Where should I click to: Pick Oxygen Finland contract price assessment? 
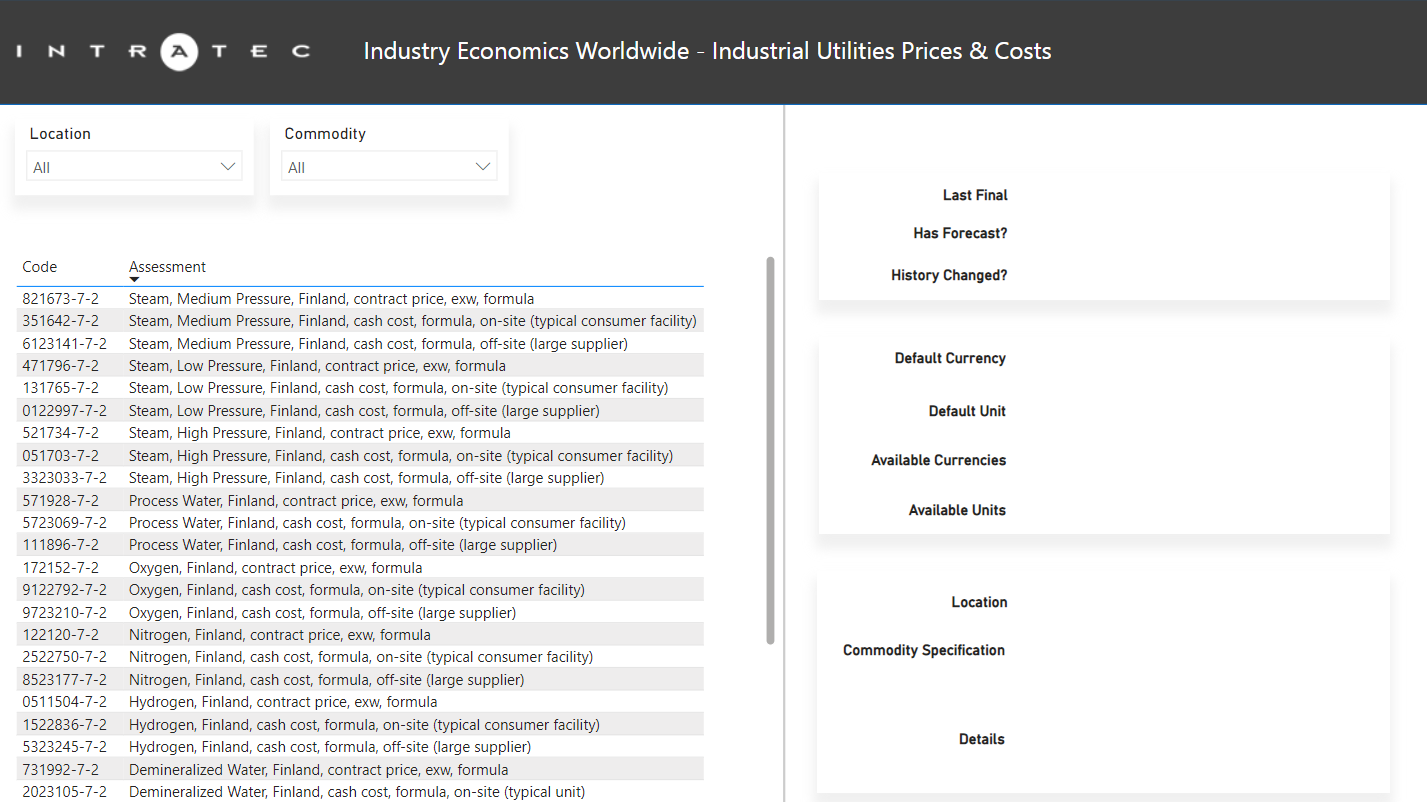275,568
